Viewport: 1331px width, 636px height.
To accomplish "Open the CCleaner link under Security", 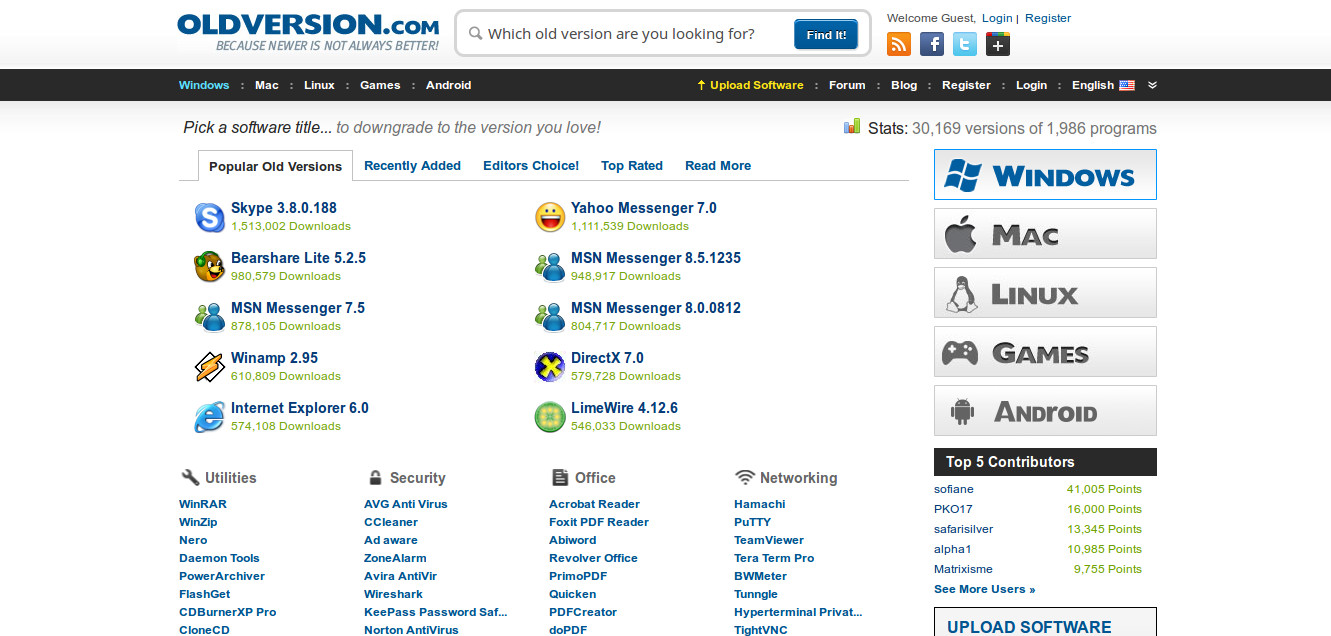I will click(x=391, y=522).
